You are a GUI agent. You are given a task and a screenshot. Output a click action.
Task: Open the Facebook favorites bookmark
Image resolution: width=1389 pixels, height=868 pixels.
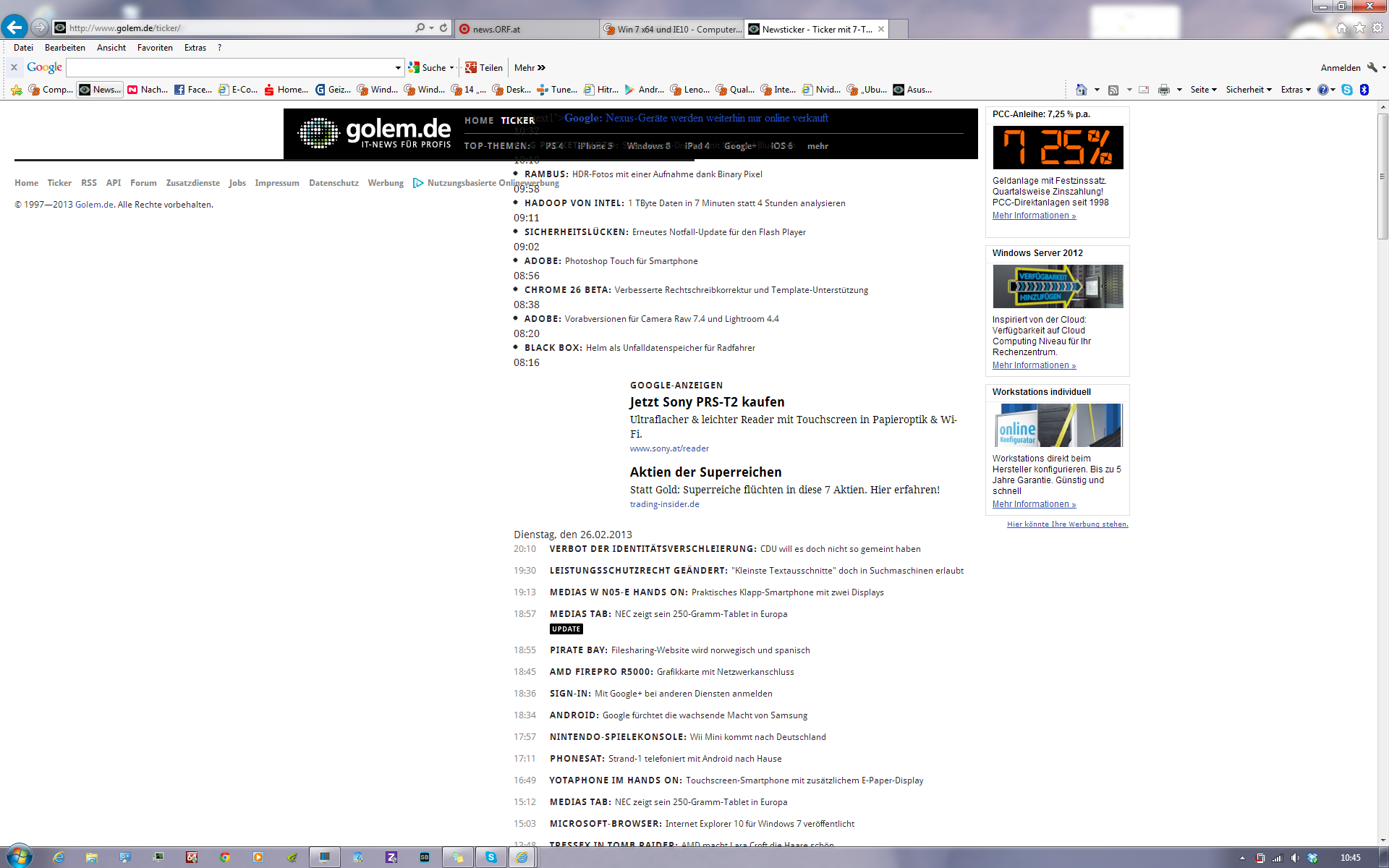coord(192,90)
